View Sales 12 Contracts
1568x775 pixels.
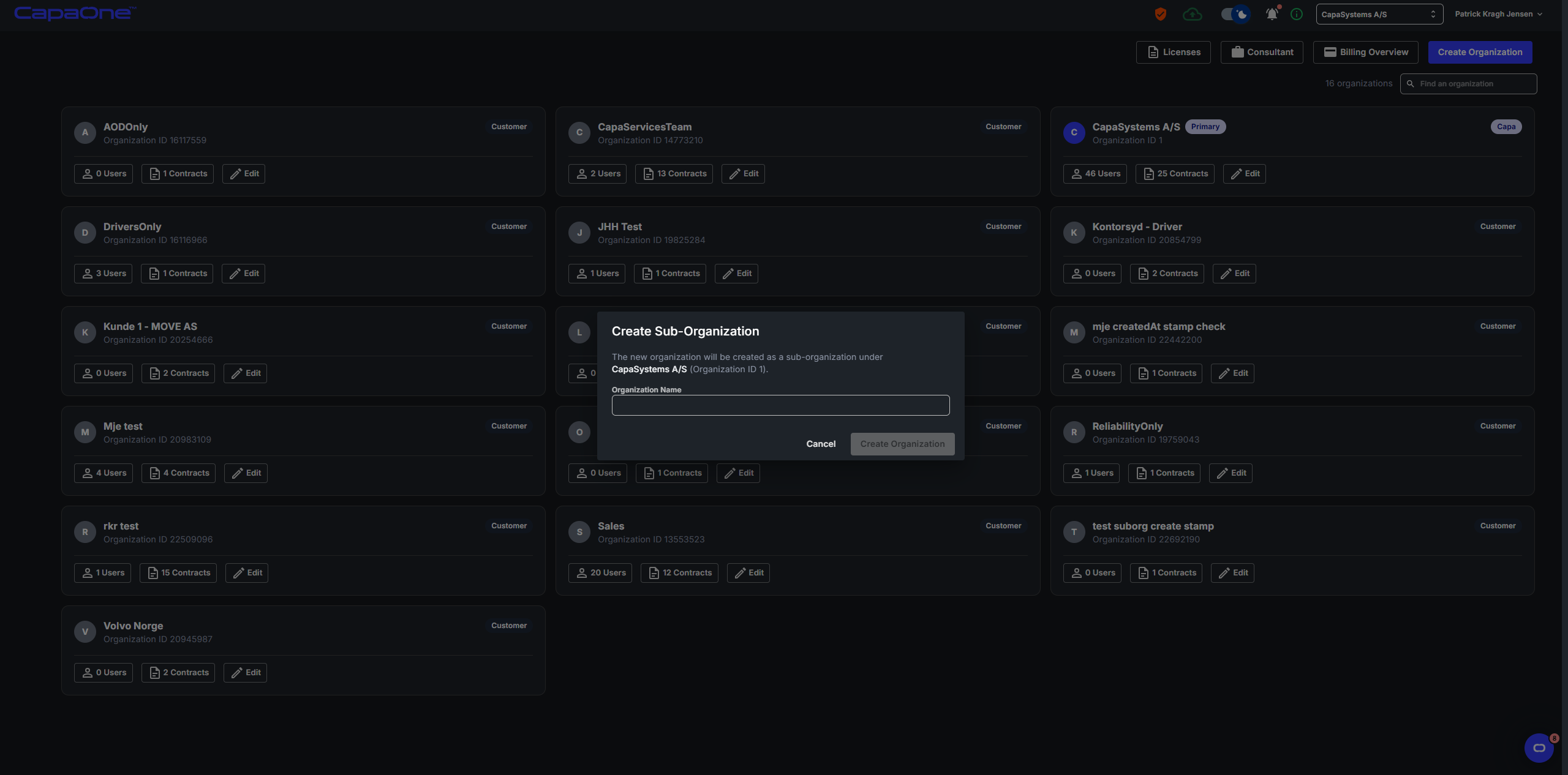[x=679, y=573]
